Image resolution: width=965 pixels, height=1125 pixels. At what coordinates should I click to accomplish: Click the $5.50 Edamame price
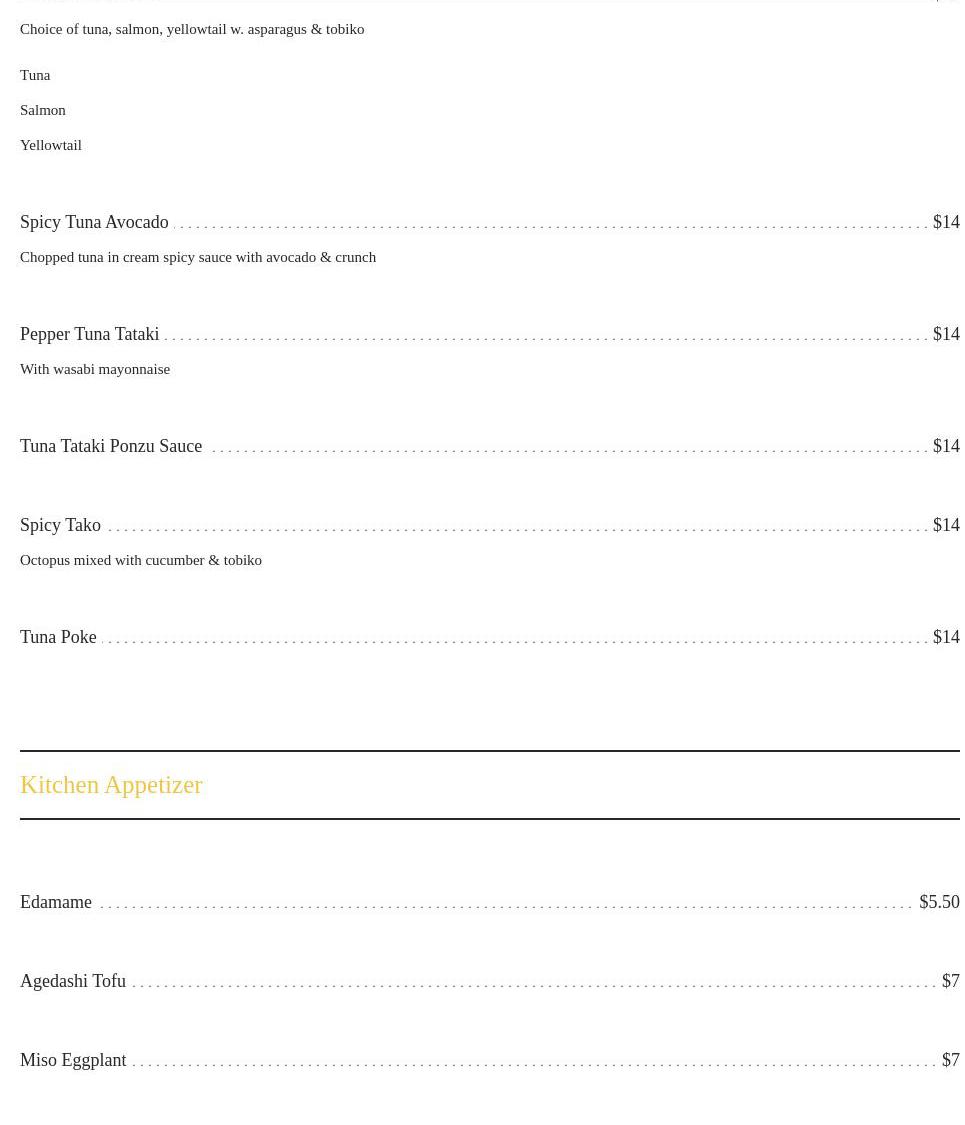(938, 902)
